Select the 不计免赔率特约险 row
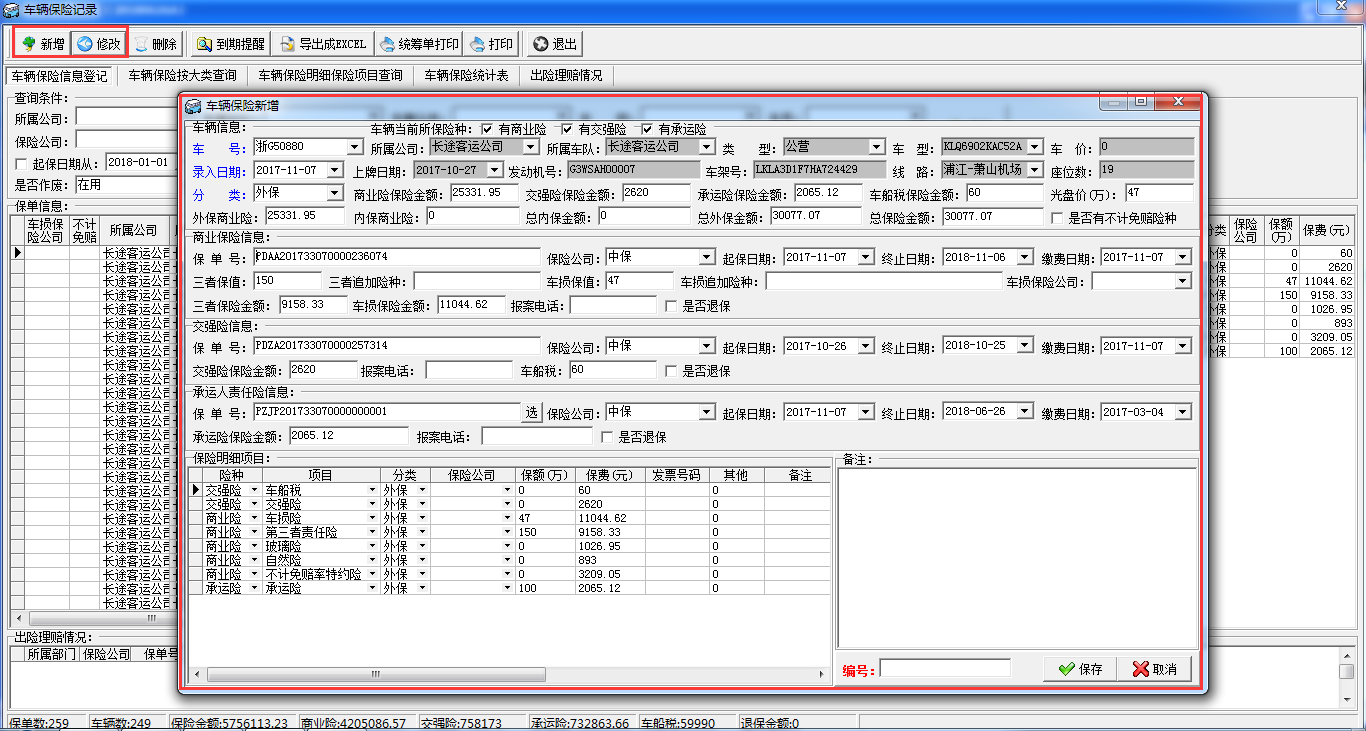This screenshot has width=1366, height=731. (511, 574)
